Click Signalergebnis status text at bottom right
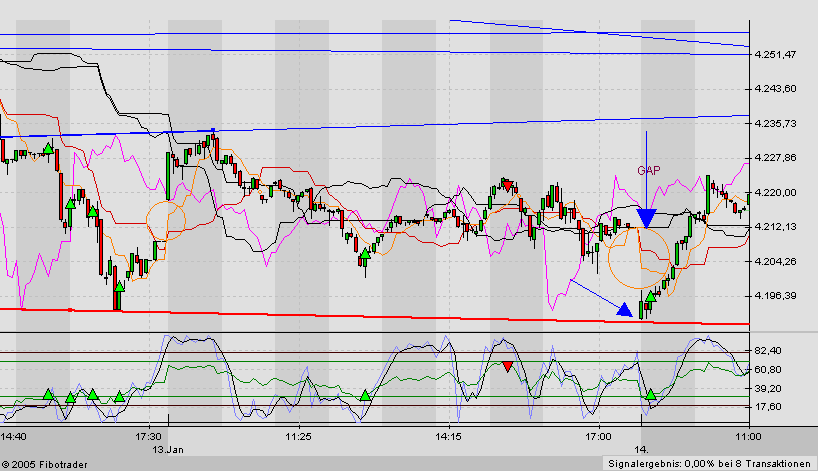818x471 pixels. (x=708, y=463)
